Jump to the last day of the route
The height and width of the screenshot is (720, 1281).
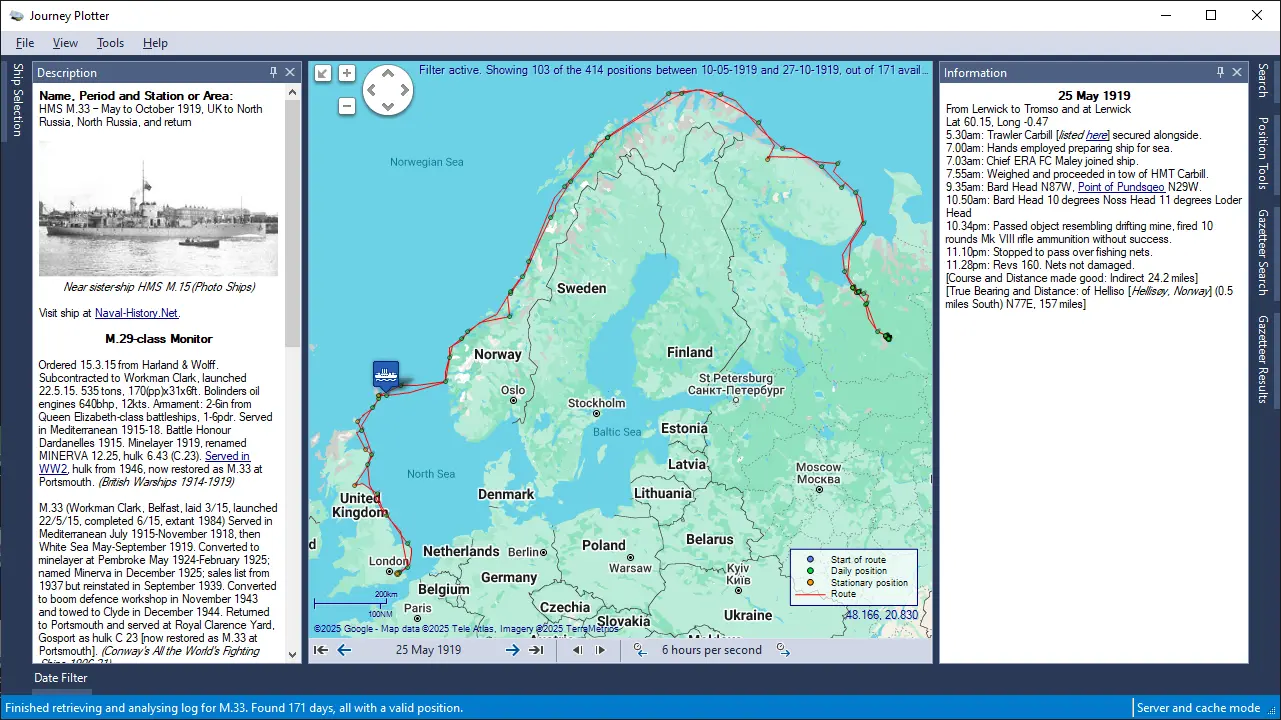[x=536, y=650]
